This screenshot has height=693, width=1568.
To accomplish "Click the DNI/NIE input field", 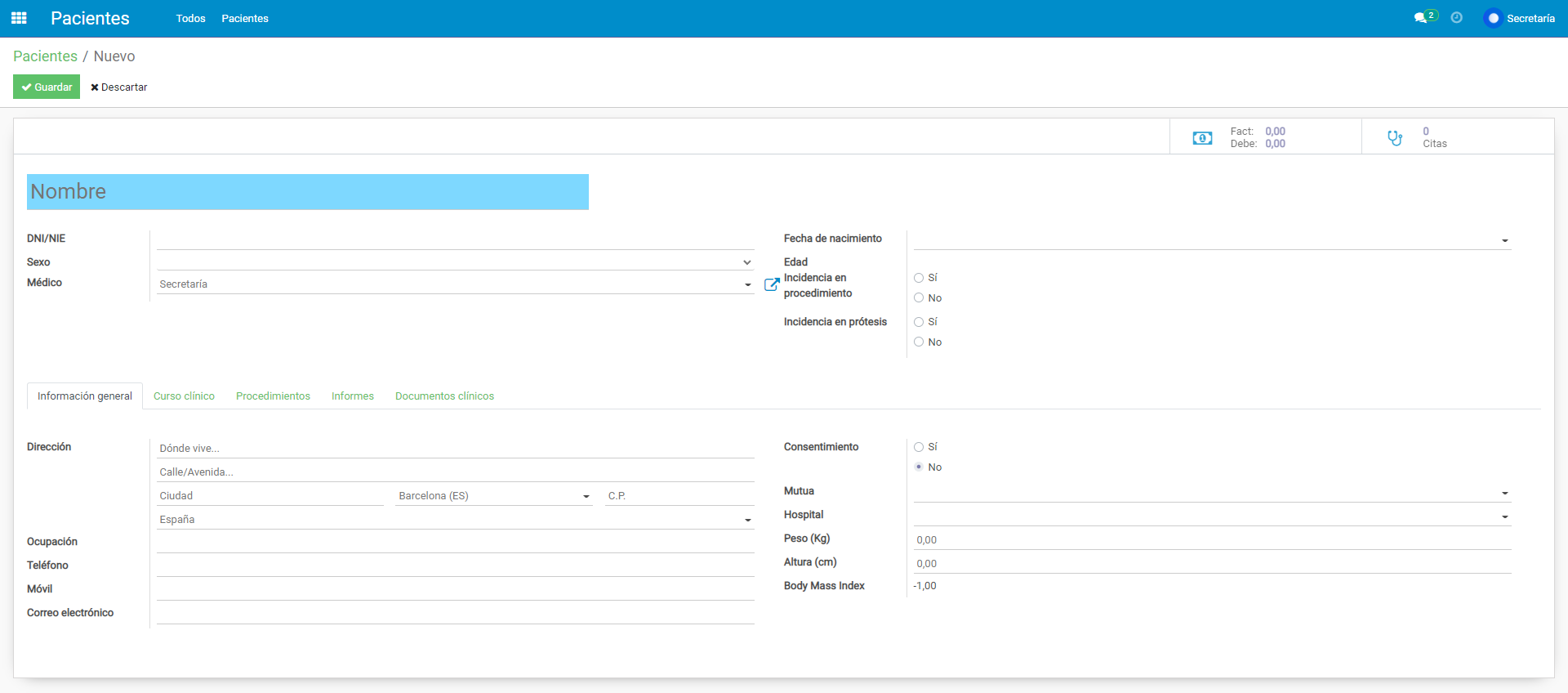I will pyautogui.click(x=455, y=239).
